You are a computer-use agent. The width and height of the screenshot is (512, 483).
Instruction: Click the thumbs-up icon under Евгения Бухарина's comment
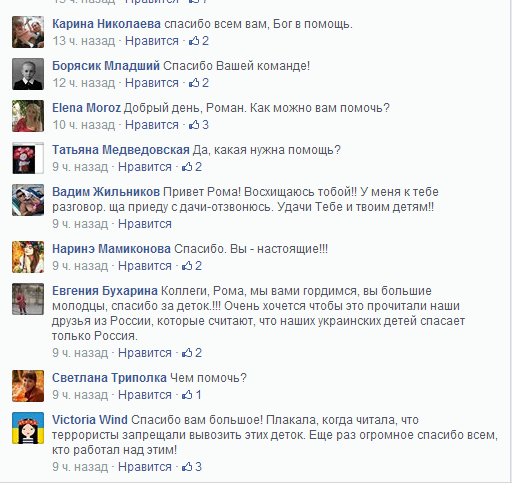187,353
